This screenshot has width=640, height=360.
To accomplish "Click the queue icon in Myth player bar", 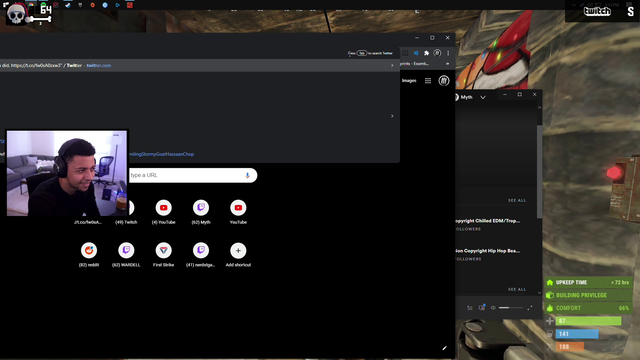I will pyautogui.click(x=470, y=308).
